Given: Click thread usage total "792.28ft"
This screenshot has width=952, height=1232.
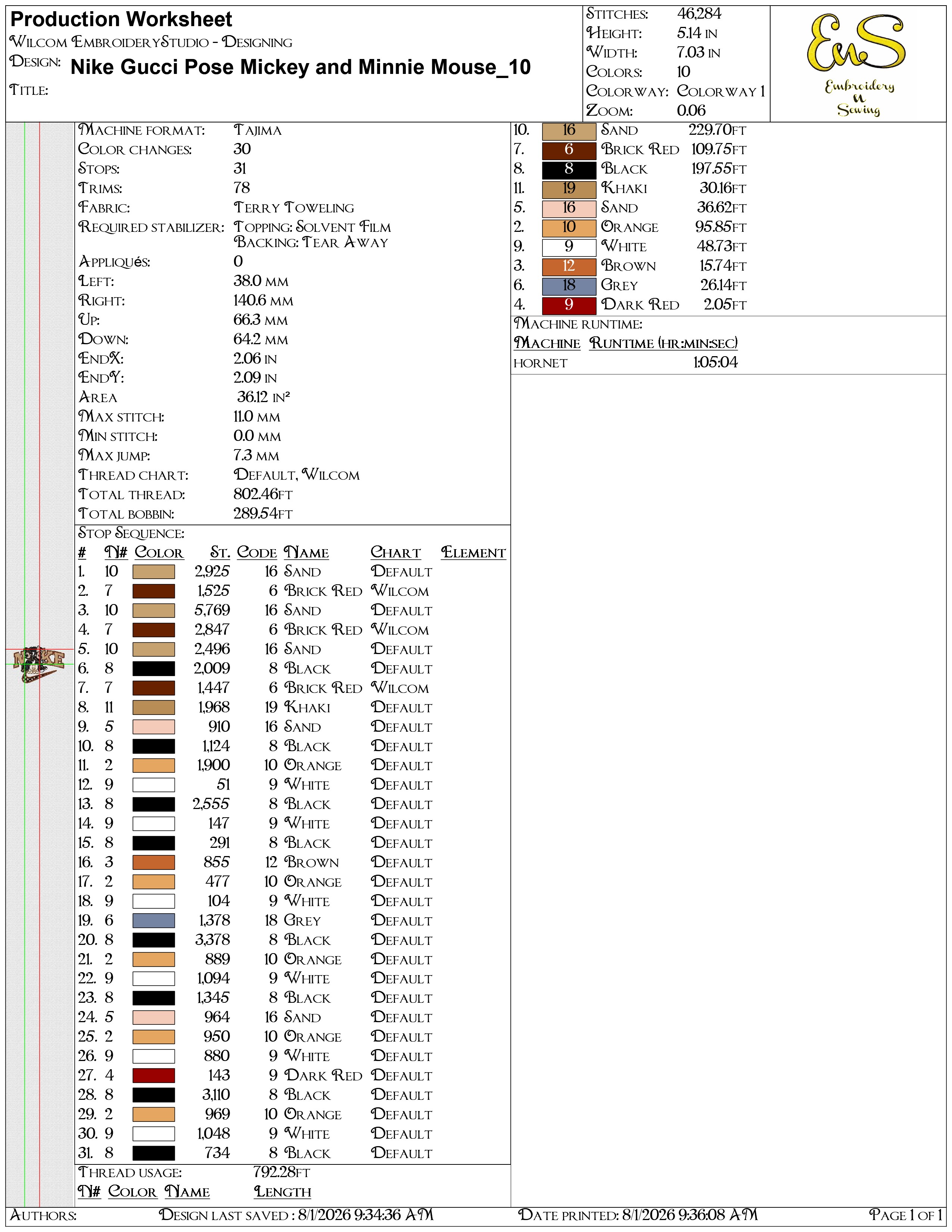Looking at the screenshot, I should [x=282, y=1173].
